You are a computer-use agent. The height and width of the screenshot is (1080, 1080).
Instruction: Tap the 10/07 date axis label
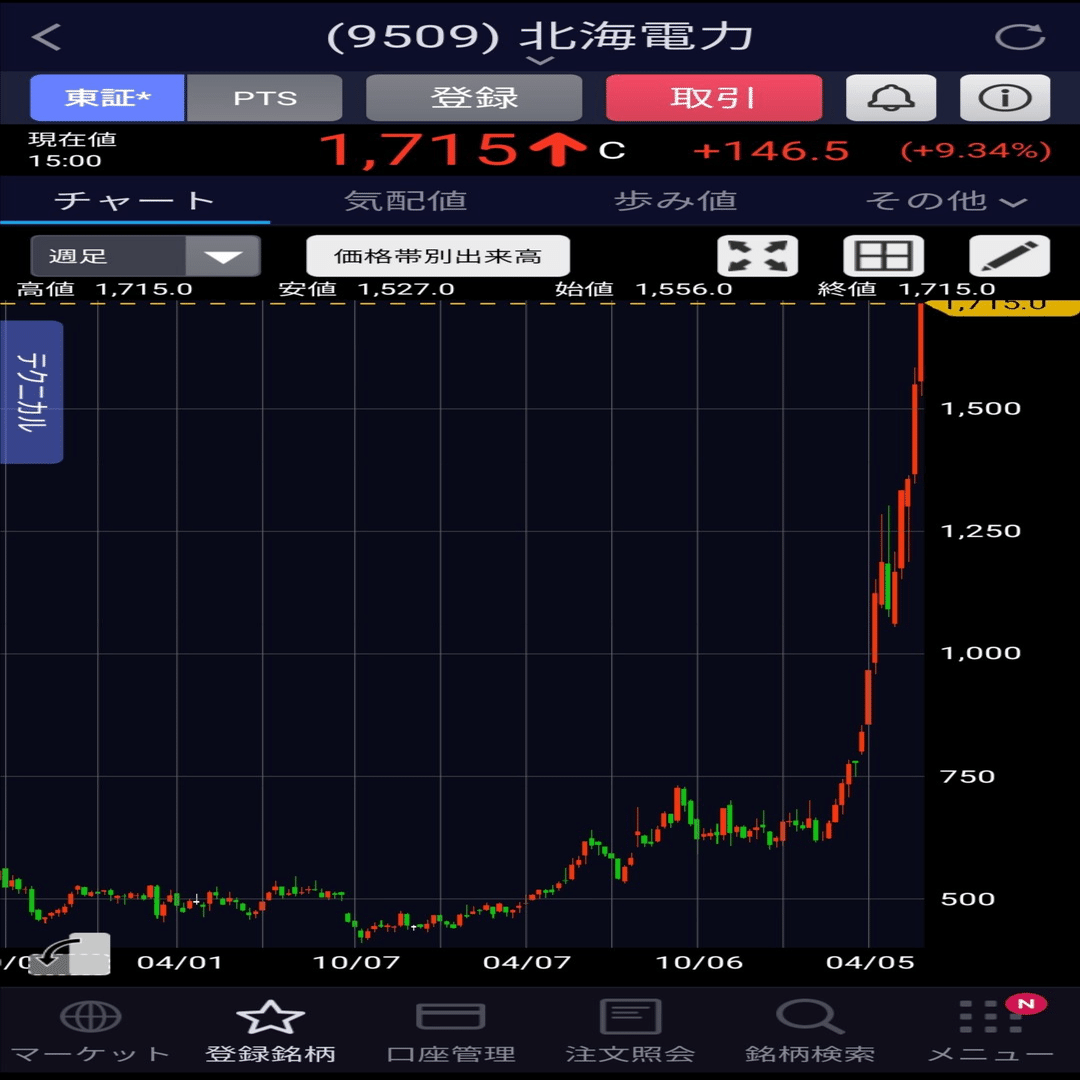tap(356, 962)
